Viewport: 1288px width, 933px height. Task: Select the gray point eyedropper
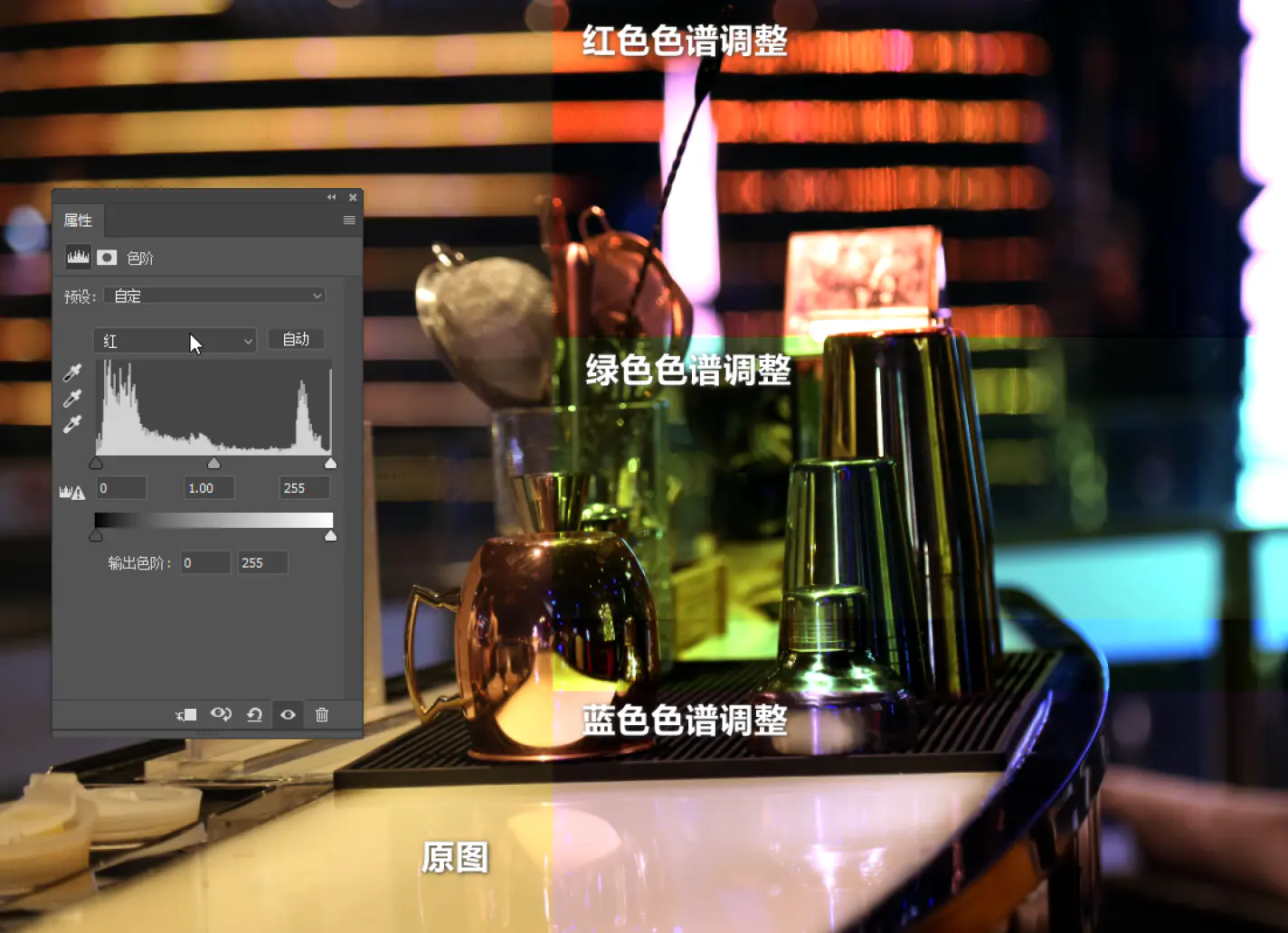72,398
